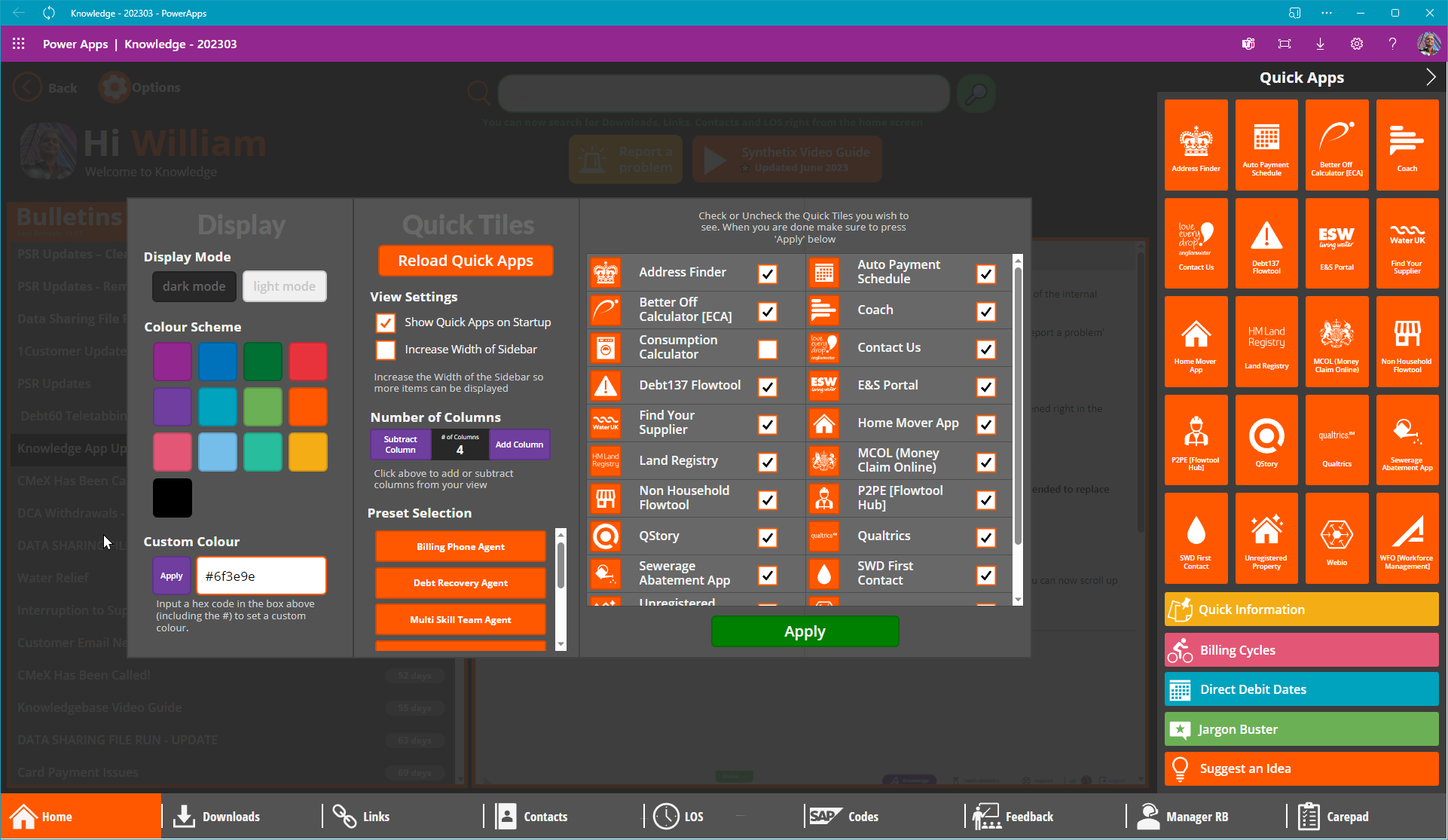
Task: Open the SWD First Contact tile
Action: [x=1196, y=538]
